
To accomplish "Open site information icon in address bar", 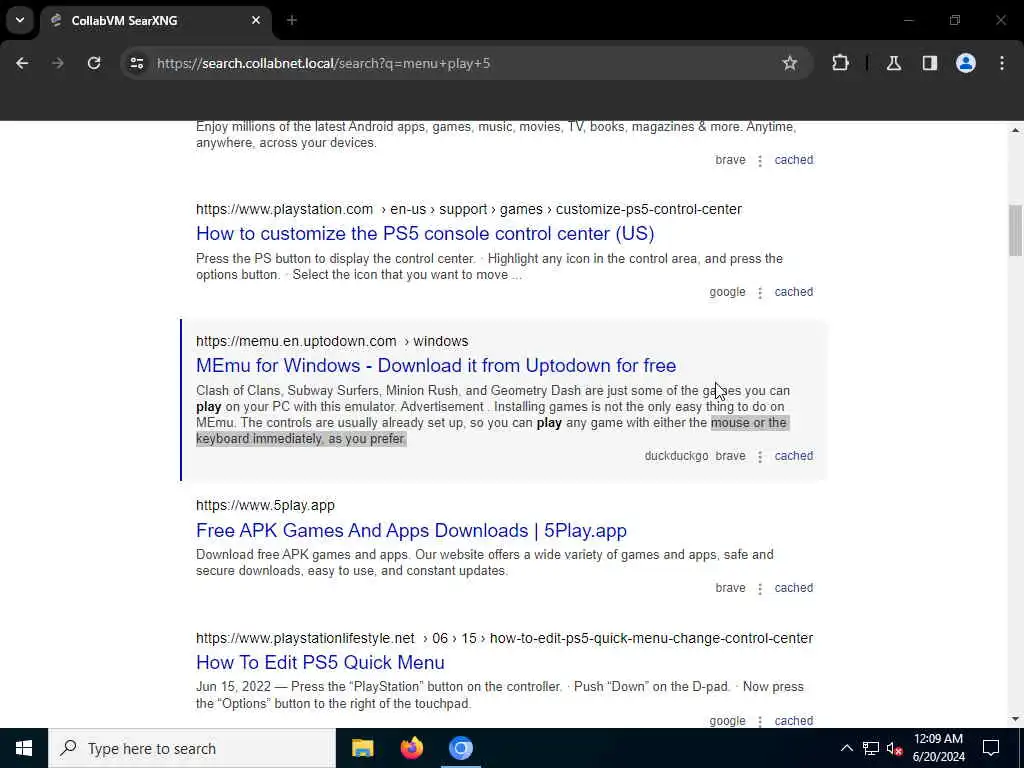I will pyautogui.click(x=136, y=63).
